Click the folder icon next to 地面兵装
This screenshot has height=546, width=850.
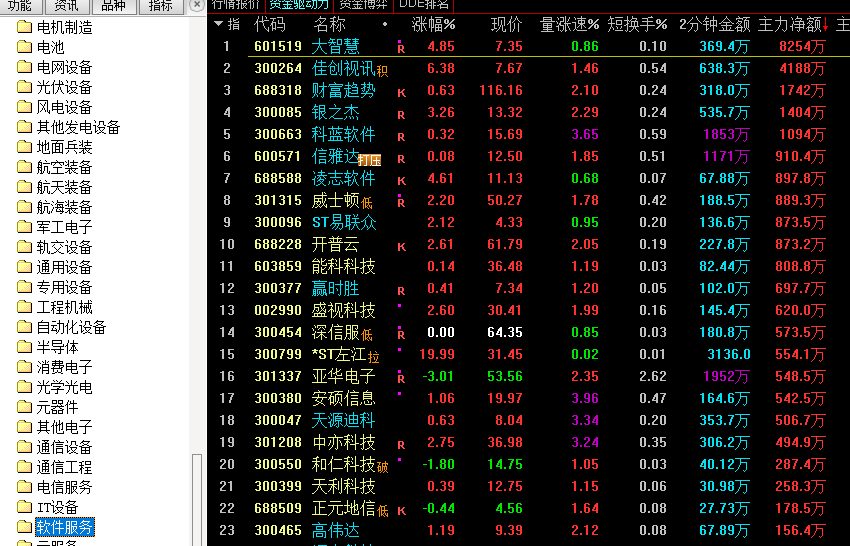pos(24,147)
